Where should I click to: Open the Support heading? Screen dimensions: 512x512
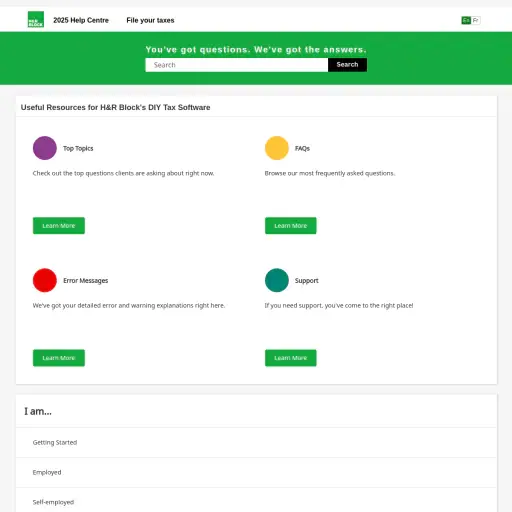coord(307,281)
